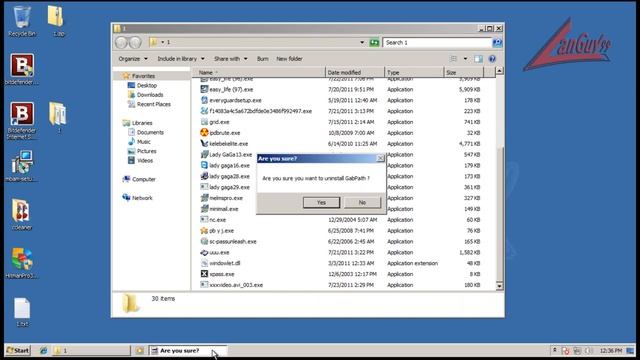This screenshot has height=360, width=640.
Task: Select xpass.exe file icon
Action: [x=204, y=274]
